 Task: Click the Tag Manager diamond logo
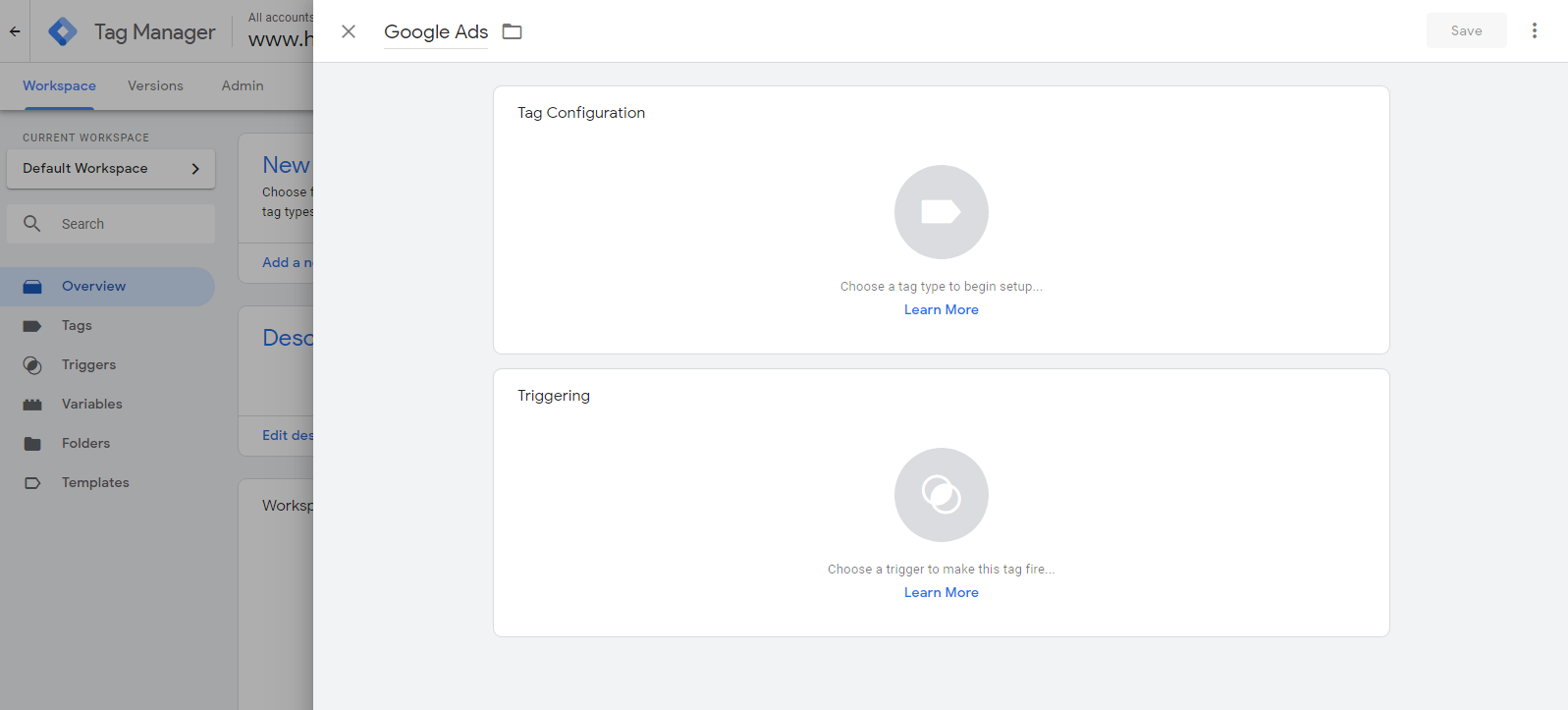(63, 31)
